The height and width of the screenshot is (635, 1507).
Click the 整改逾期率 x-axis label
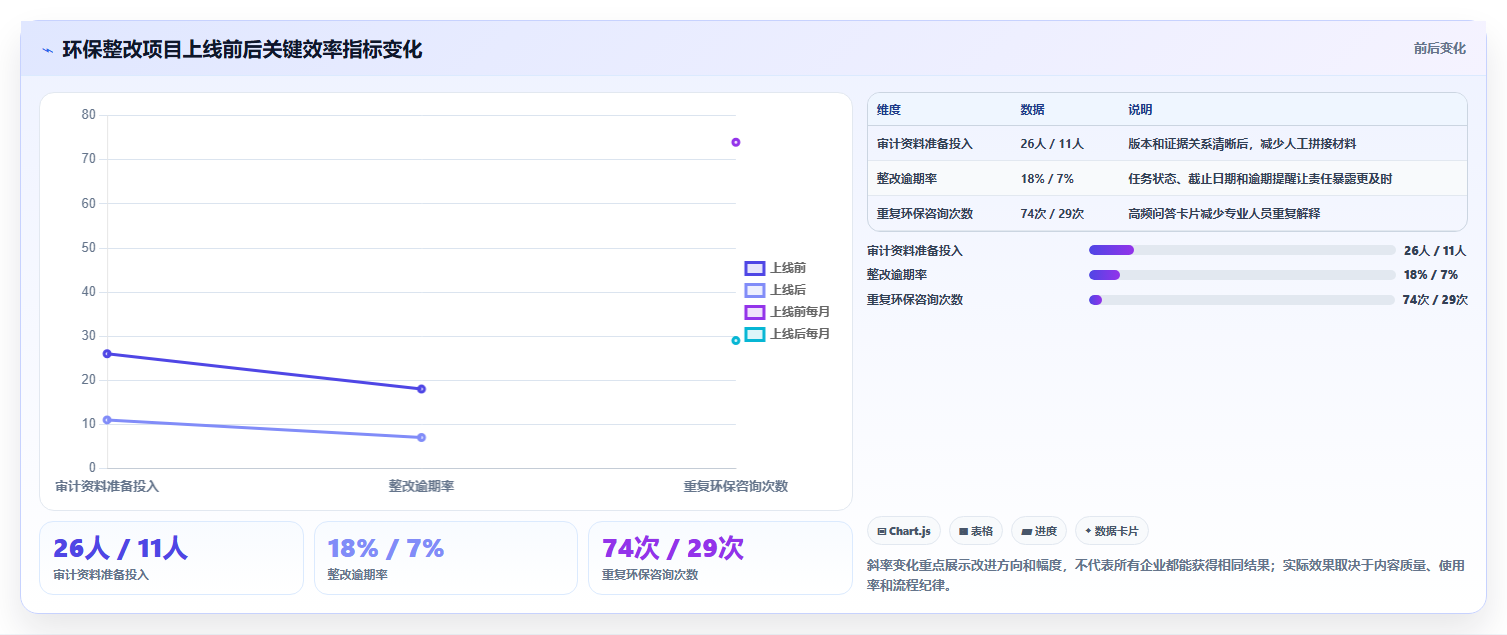click(421, 486)
